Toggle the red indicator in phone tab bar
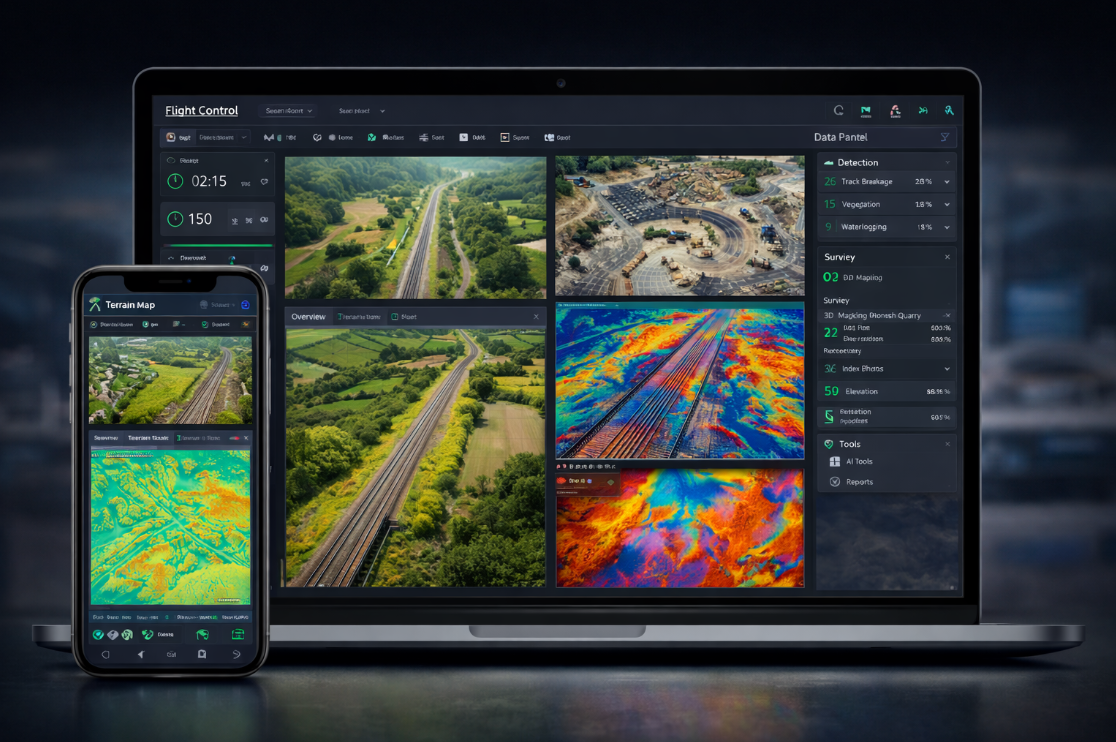This screenshot has height=742, width=1116. coord(236,438)
